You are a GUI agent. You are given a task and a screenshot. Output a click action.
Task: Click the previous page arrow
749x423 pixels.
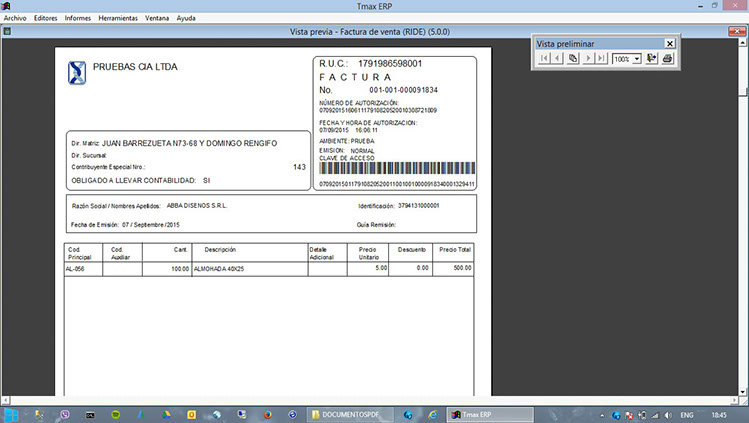pyautogui.click(x=558, y=59)
